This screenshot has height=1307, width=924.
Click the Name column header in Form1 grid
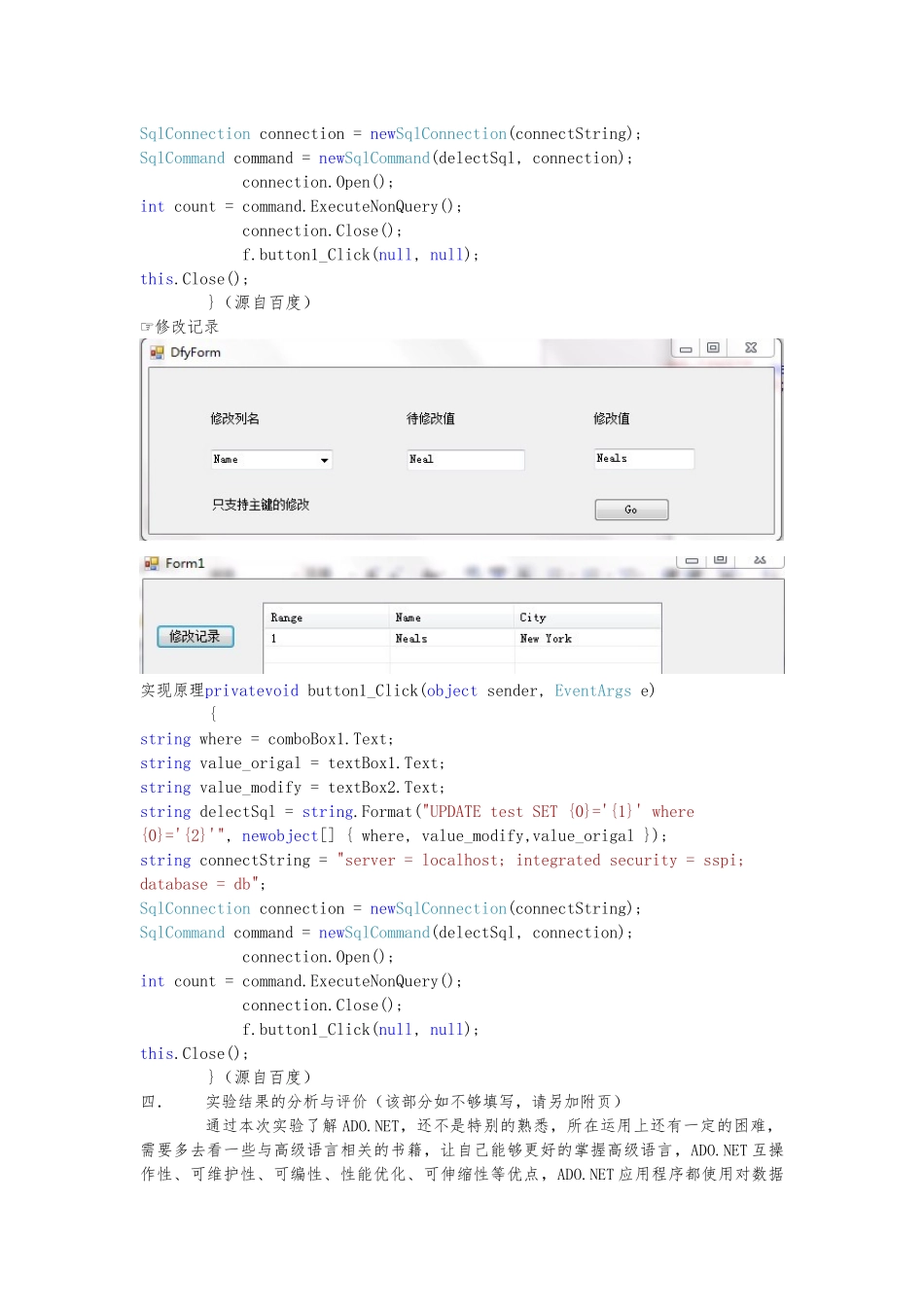point(451,618)
